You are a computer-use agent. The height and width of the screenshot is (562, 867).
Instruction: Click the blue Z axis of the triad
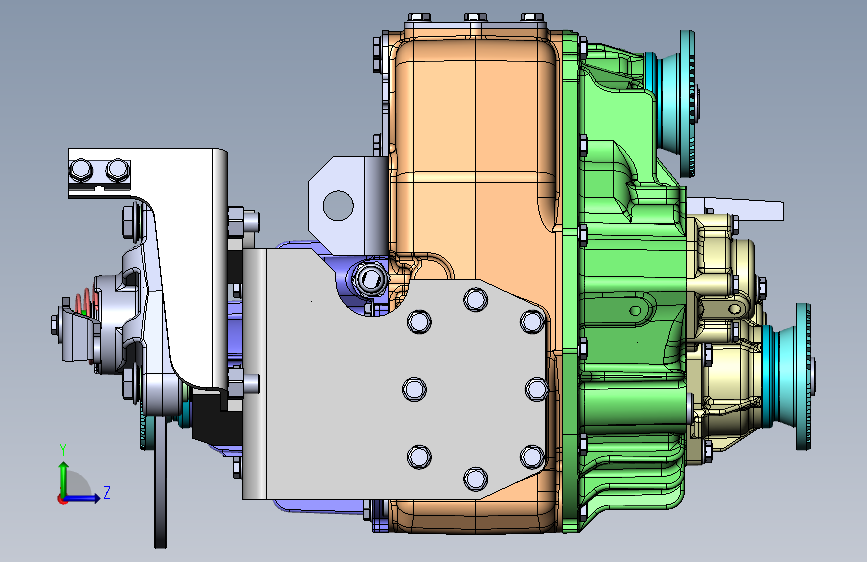pos(83,498)
